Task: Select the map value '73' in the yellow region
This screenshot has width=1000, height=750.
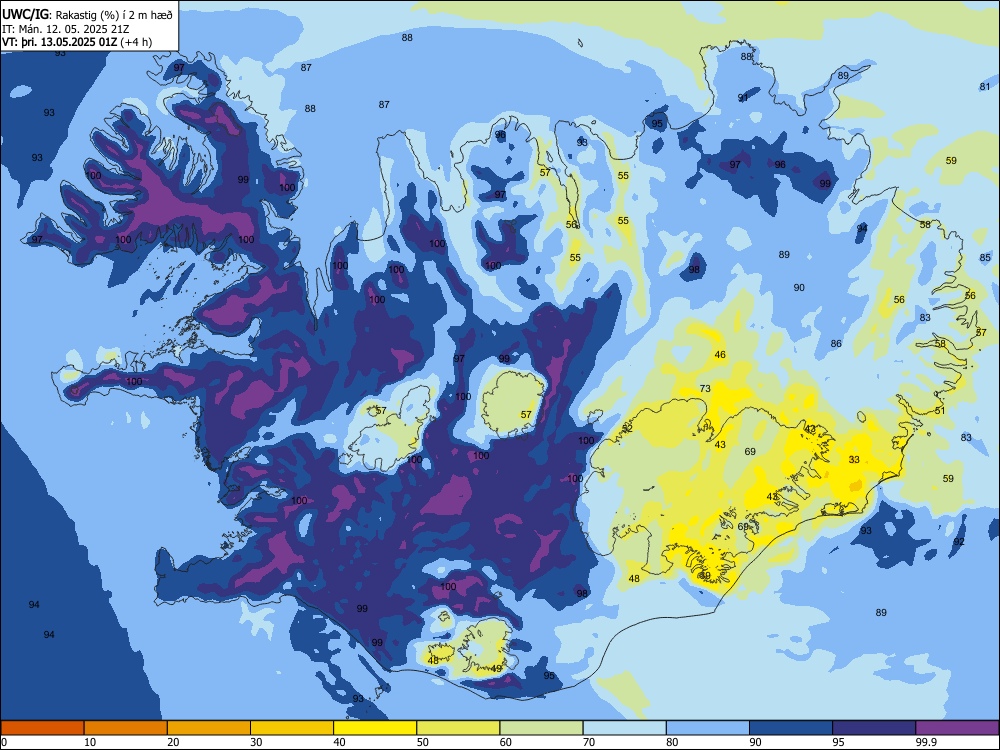Action: 705,388
